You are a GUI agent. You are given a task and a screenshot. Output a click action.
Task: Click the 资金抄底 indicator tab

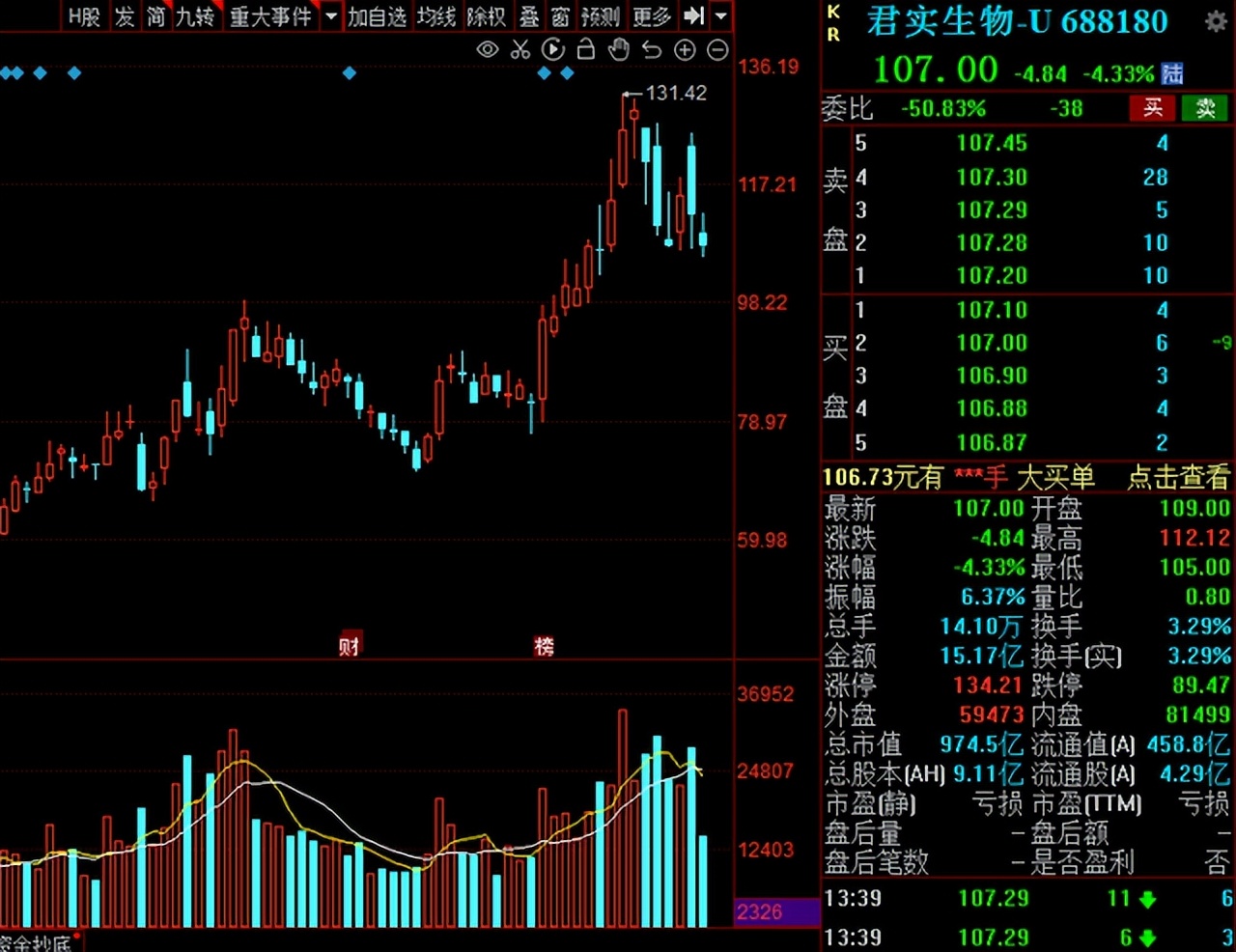click(36, 943)
